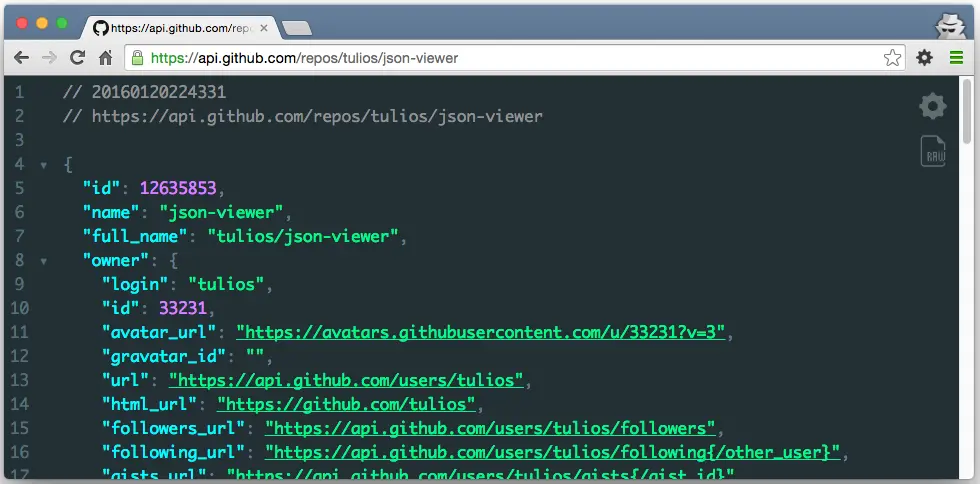Click the GitHub favicon on the tab
The image size is (980, 484).
pyautogui.click(x=100, y=28)
